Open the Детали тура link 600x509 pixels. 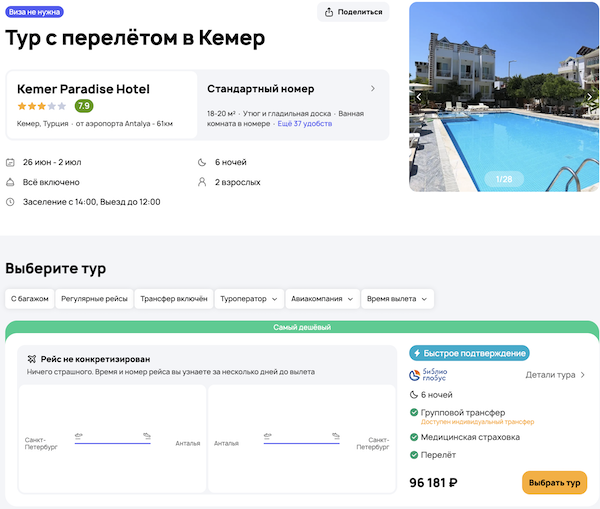555,375
